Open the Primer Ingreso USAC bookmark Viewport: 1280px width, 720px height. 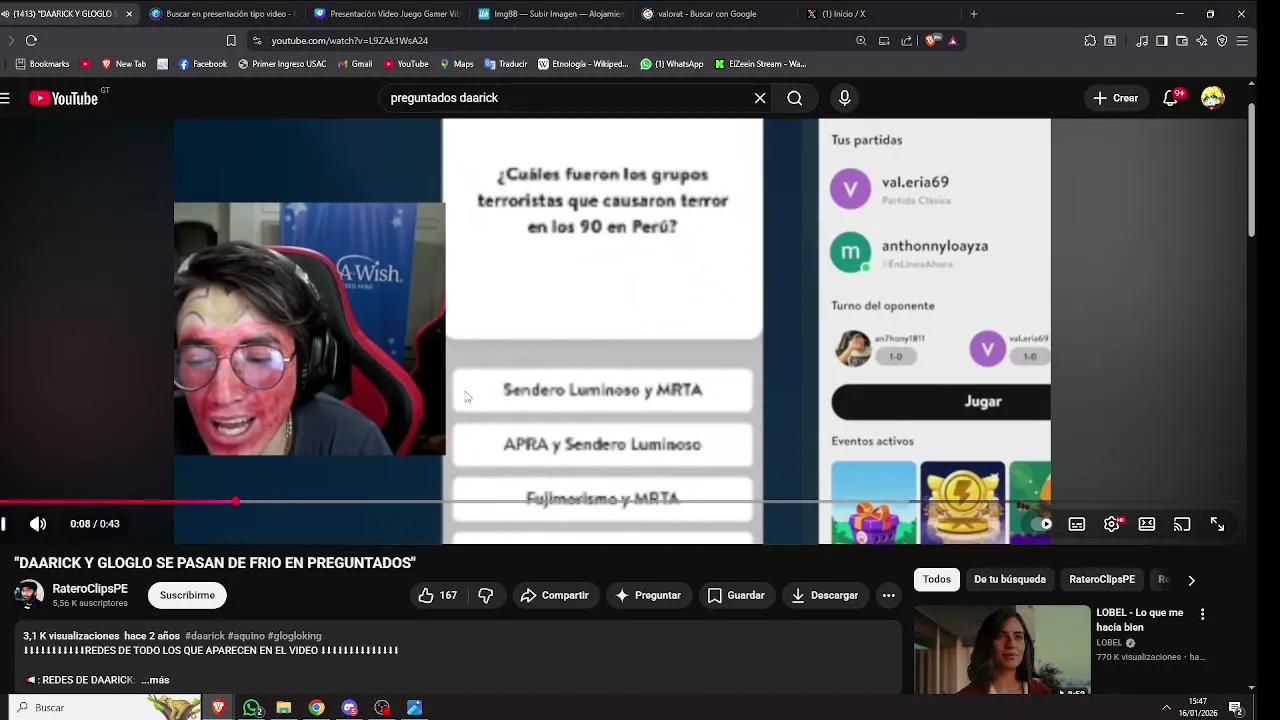point(282,64)
